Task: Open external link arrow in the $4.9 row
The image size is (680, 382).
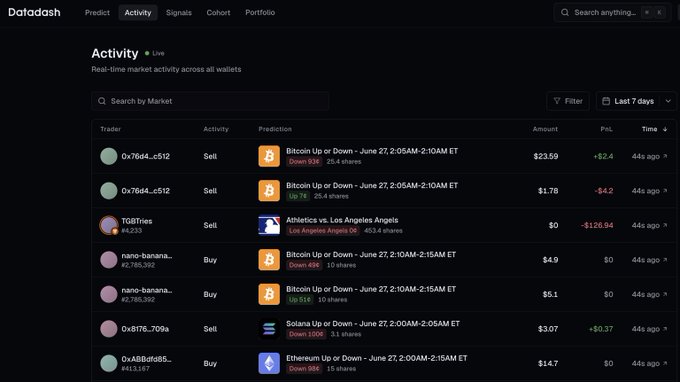Action: (x=665, y=260)
